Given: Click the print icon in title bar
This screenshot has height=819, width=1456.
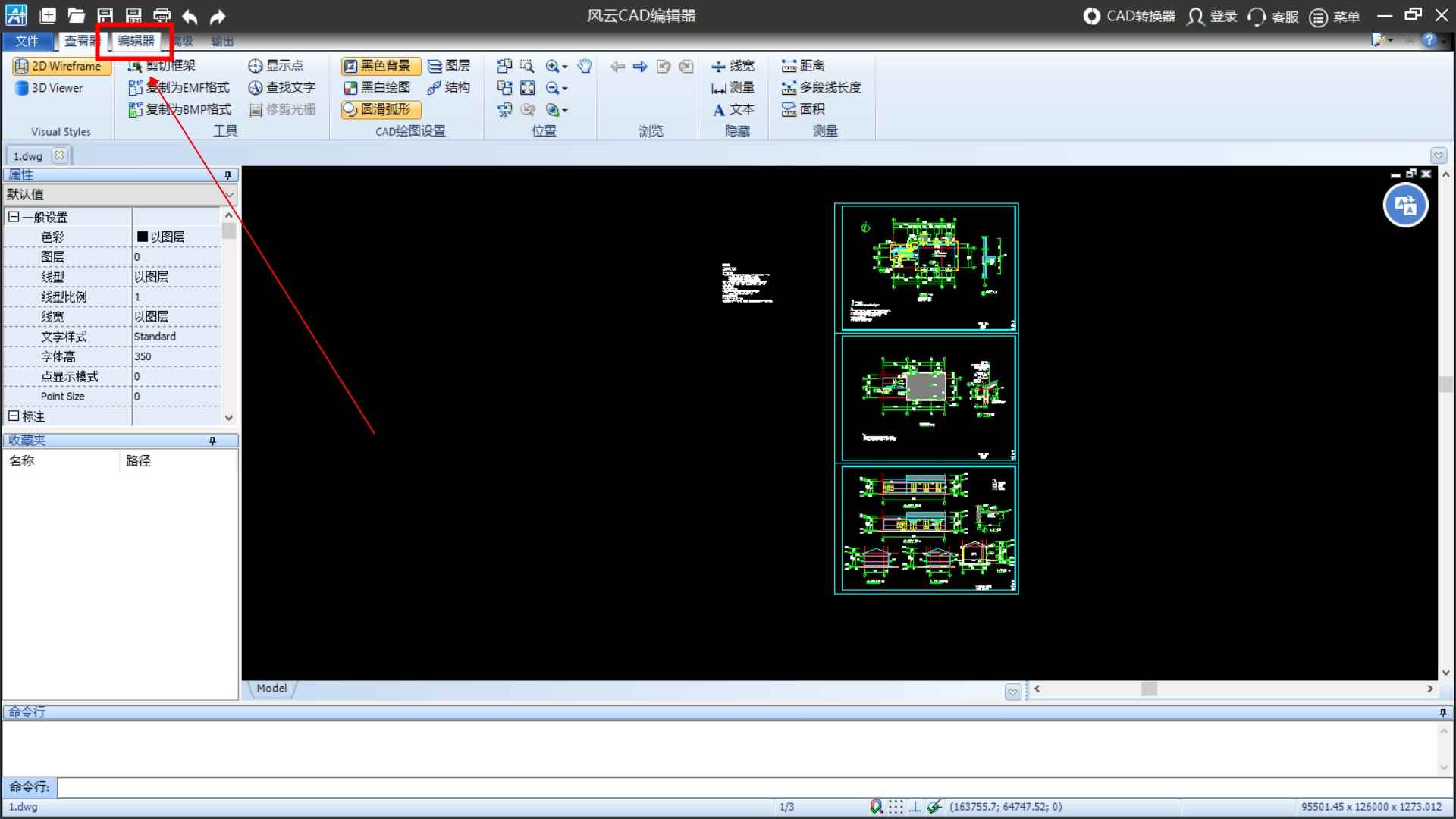Looking at the screenshot, I should tap(162, 16).
